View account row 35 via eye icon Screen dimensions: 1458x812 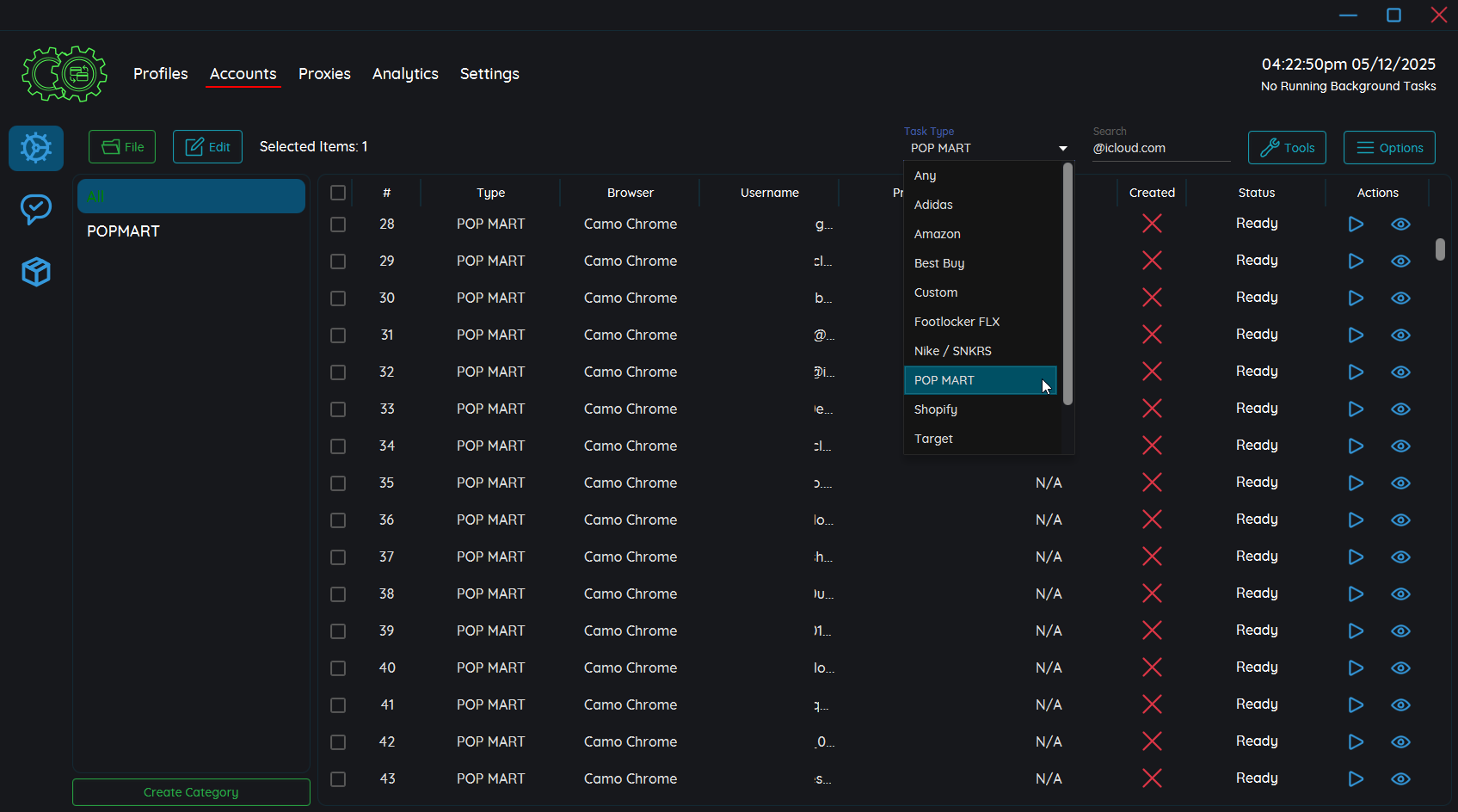point(1400,483)
